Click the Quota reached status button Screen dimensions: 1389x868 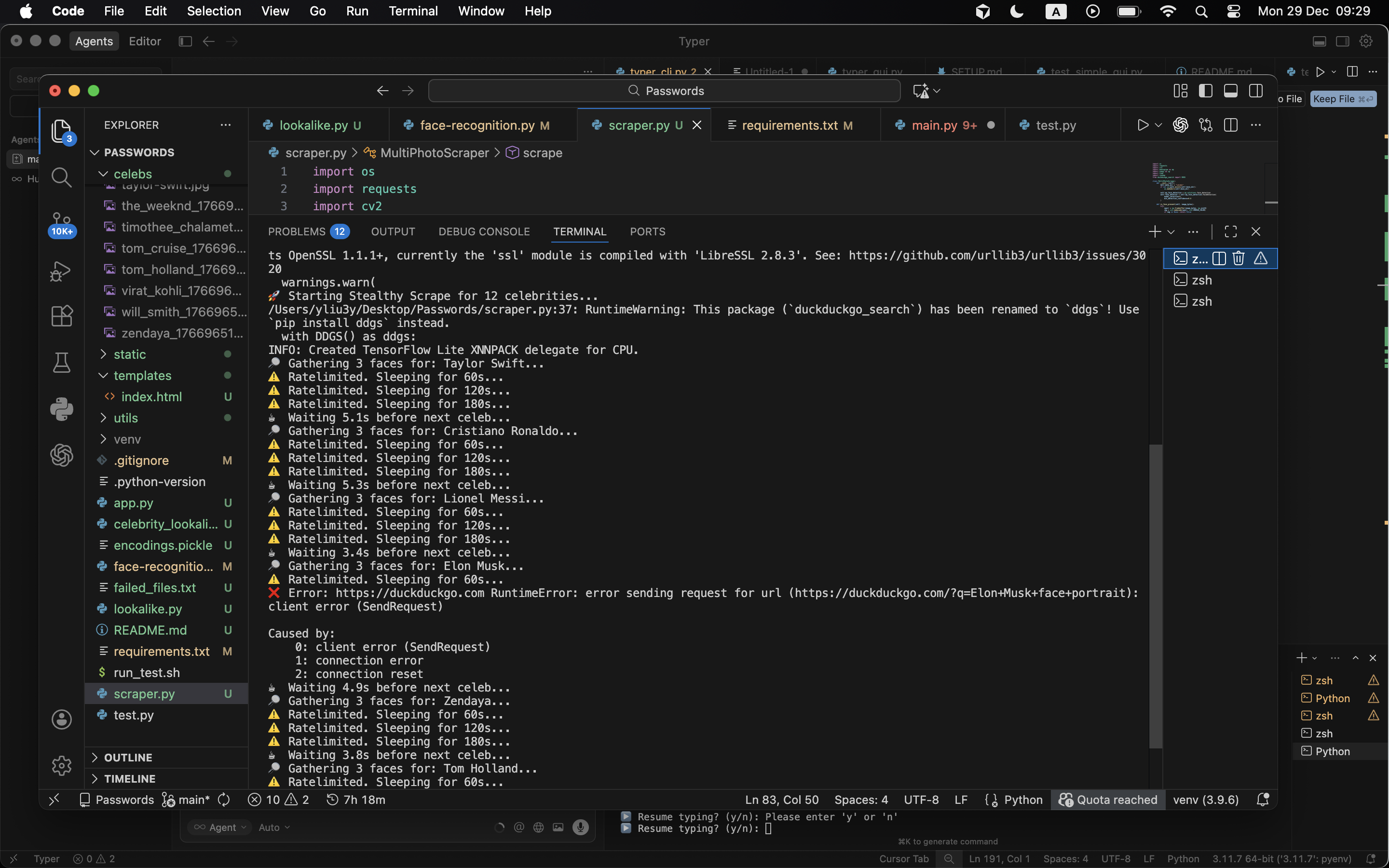click(1108, 800)
